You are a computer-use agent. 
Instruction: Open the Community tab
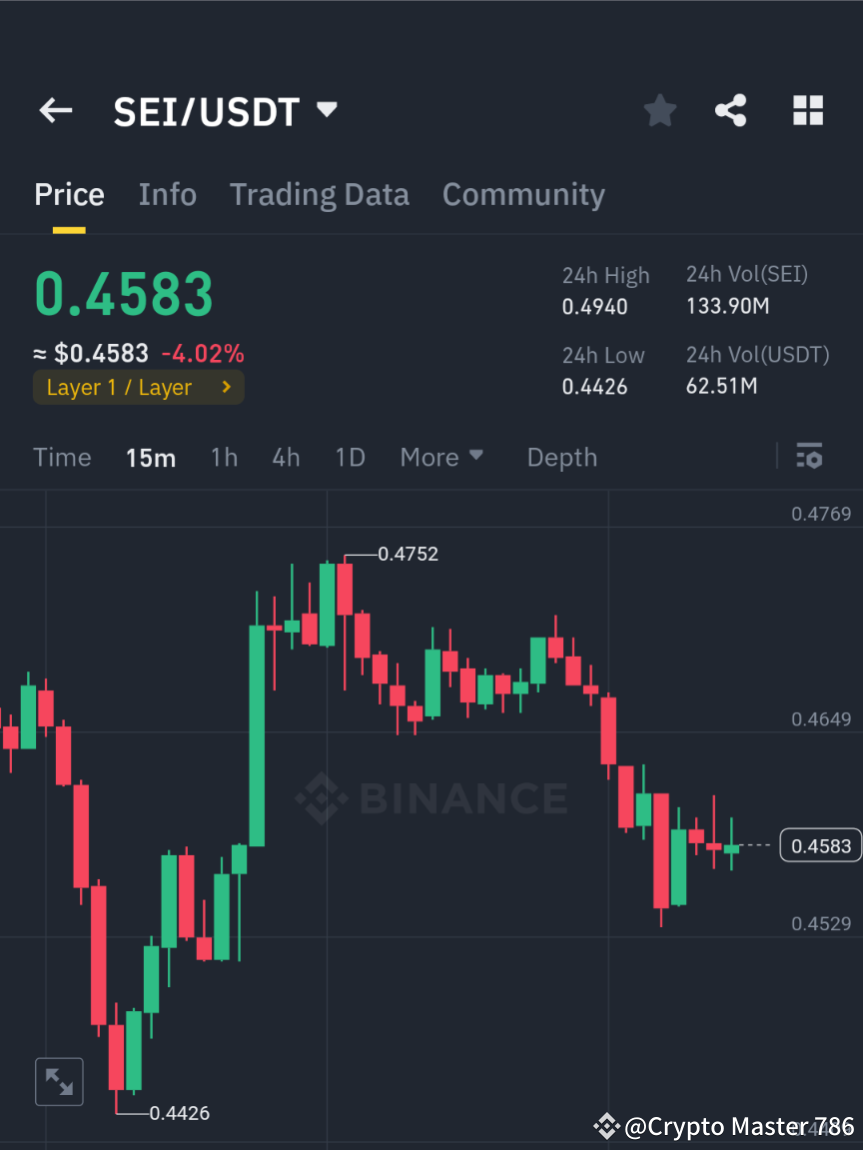coord(523,195)
